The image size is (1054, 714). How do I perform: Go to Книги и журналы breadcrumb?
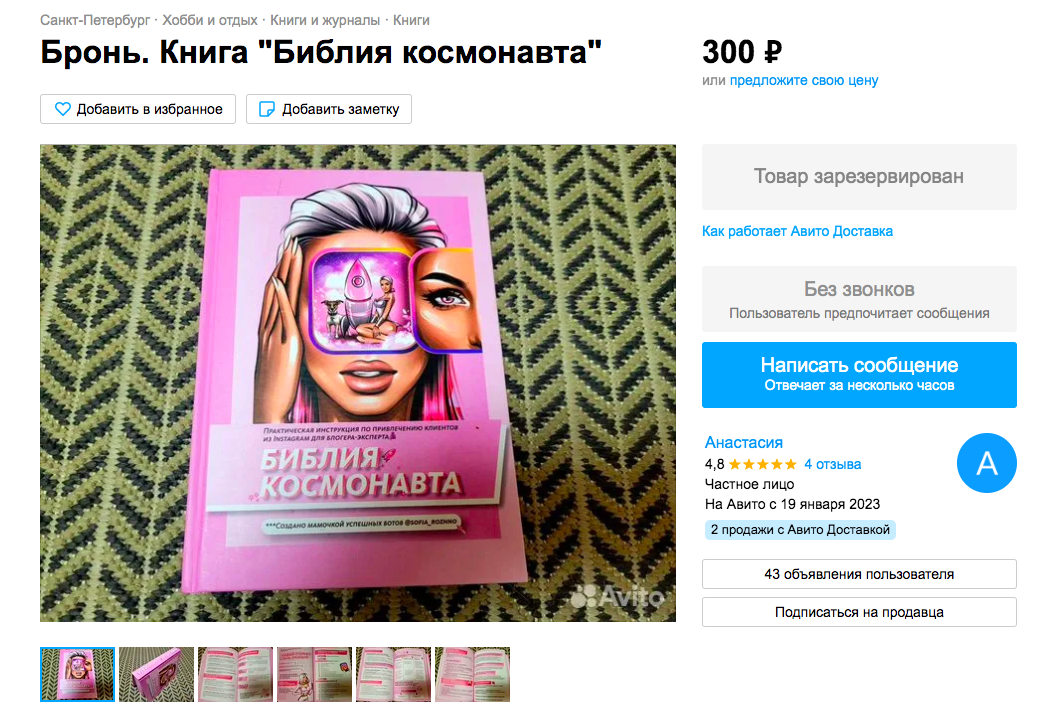click(325, 20)
